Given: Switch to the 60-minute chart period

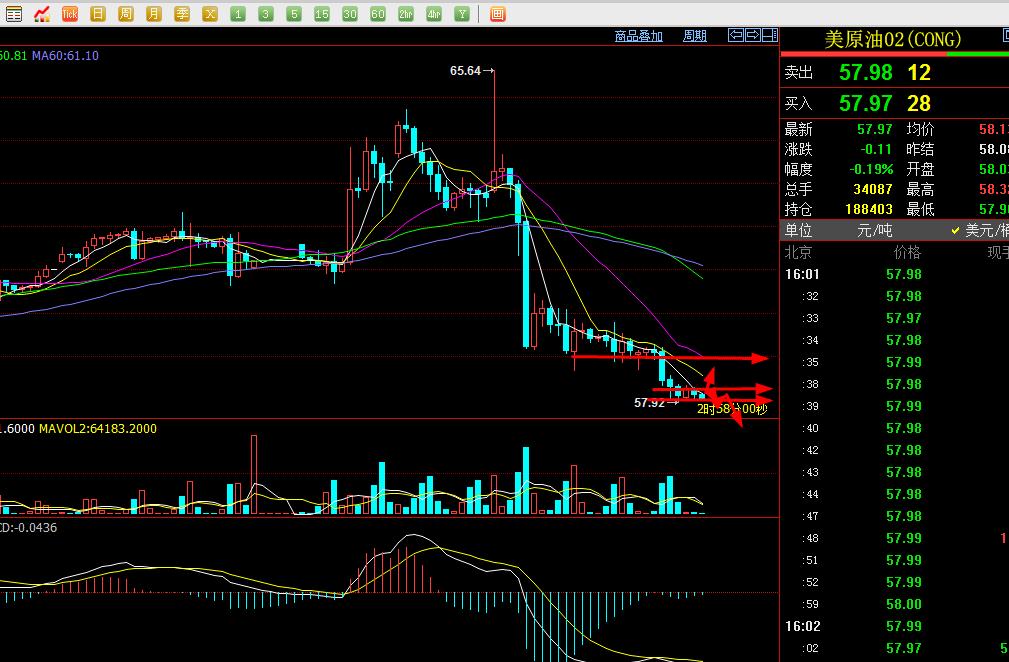Looking at the screenshot, I should [378, 14].
